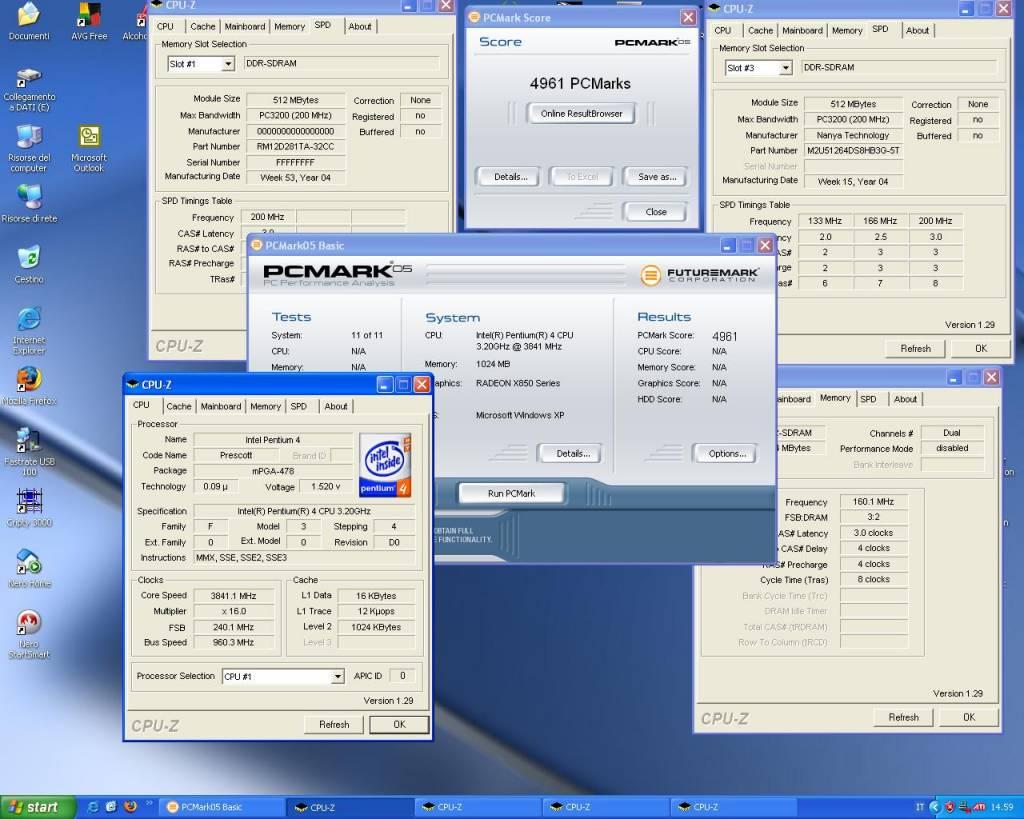1024x819 pixels.
Task: Launch Nero StartSmart desktop icon
Action: point(29,634)
